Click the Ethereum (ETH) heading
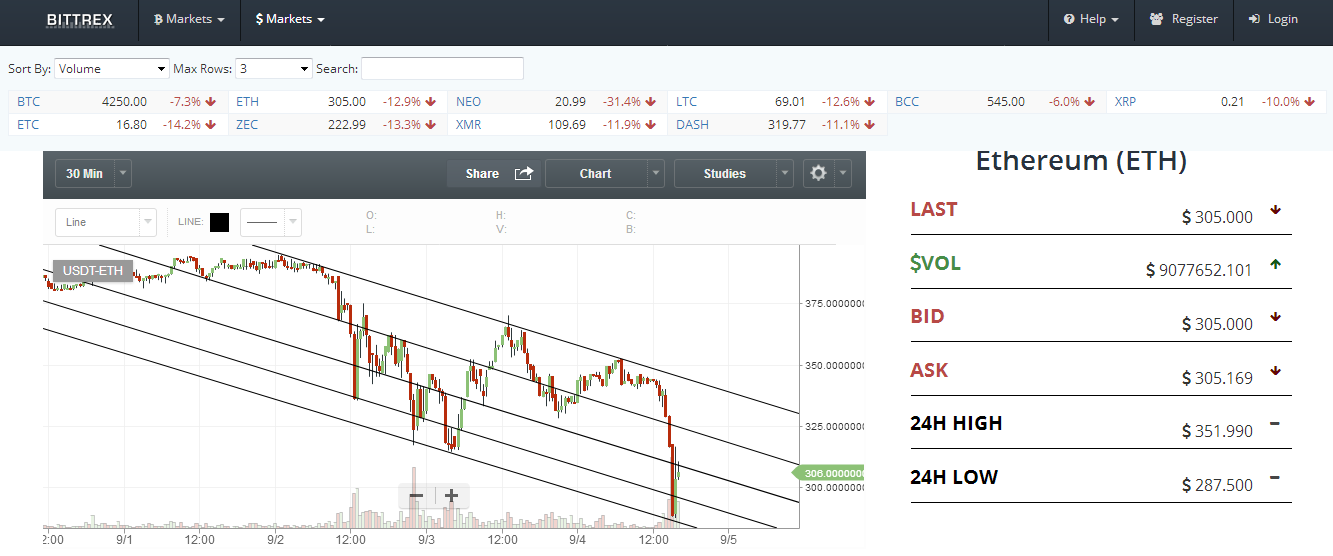This screenshot has width=1333, height=556. [x=1081, y=160]
